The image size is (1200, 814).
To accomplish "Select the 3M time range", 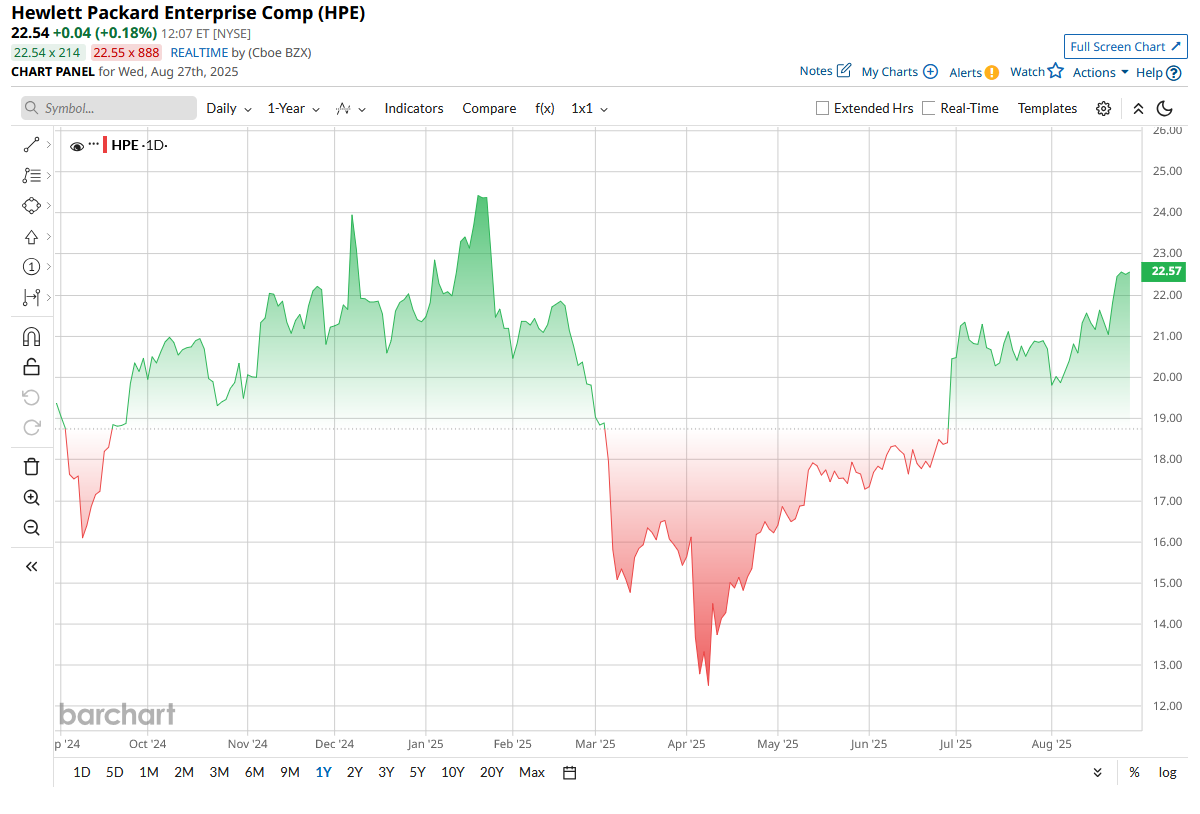I will click(x=219, y=772).
